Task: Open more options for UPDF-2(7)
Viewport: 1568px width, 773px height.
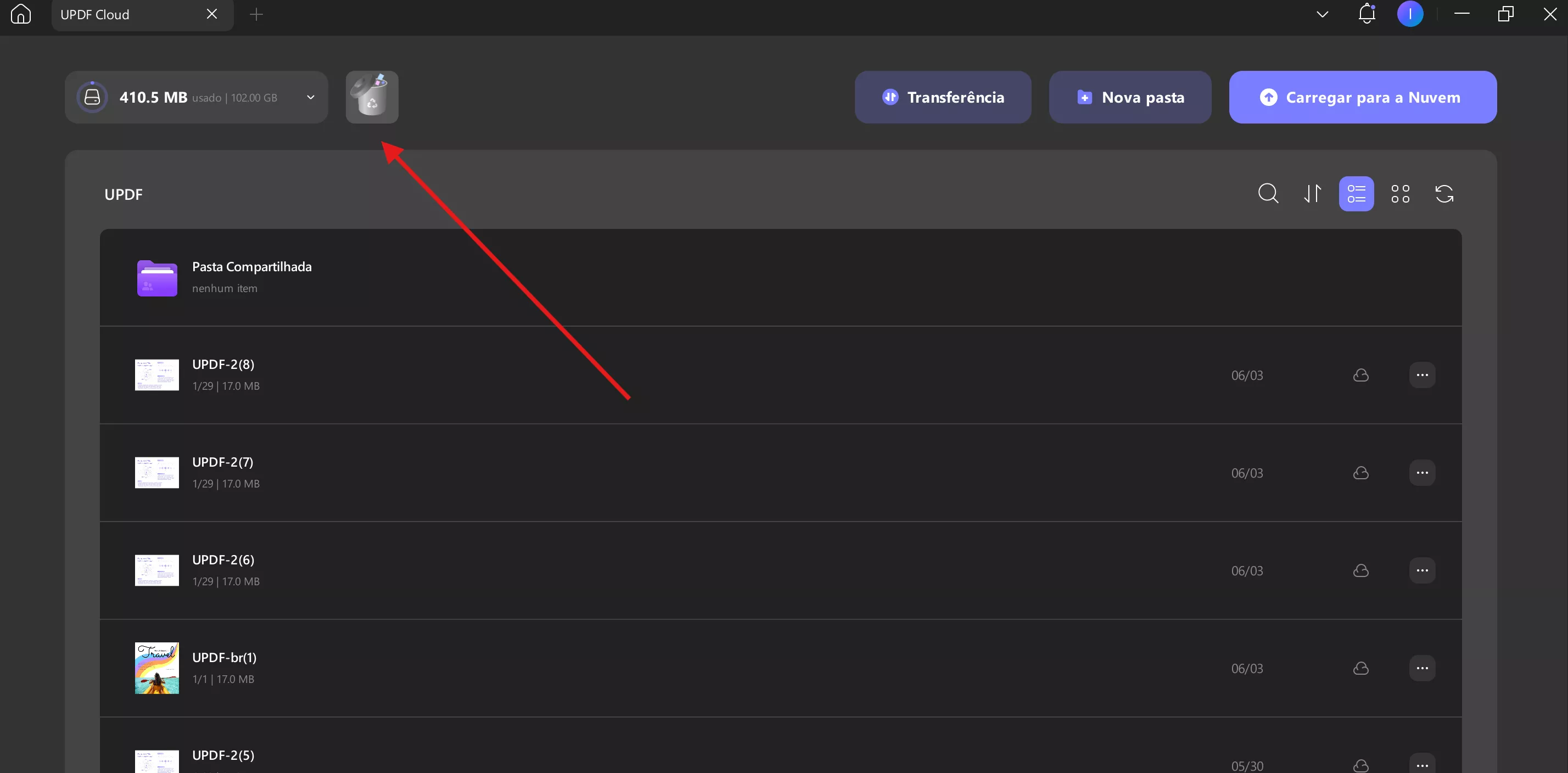Action: (x=1422, y=473)
